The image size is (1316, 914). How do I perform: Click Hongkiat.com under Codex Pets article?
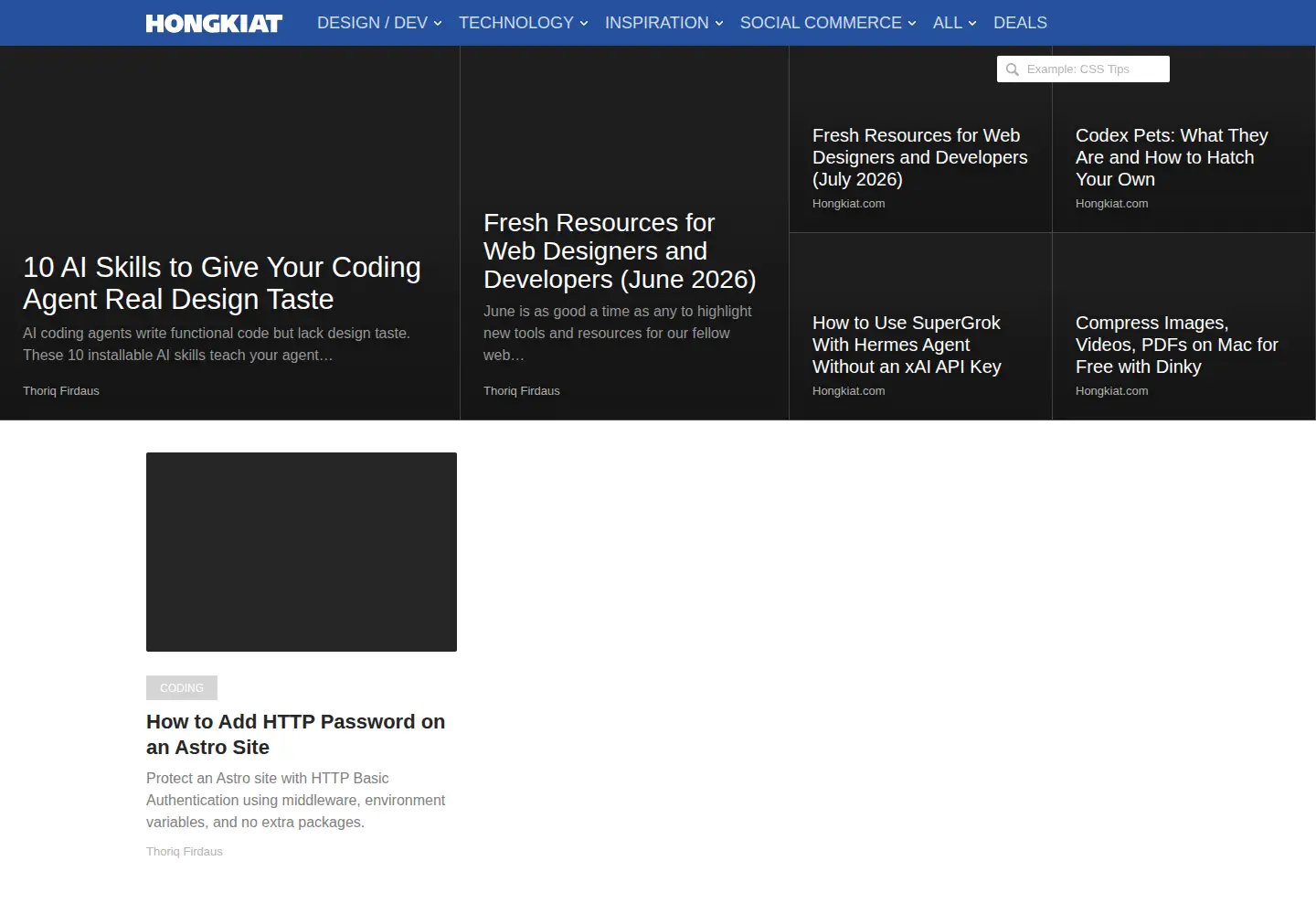pos(1112,204)
